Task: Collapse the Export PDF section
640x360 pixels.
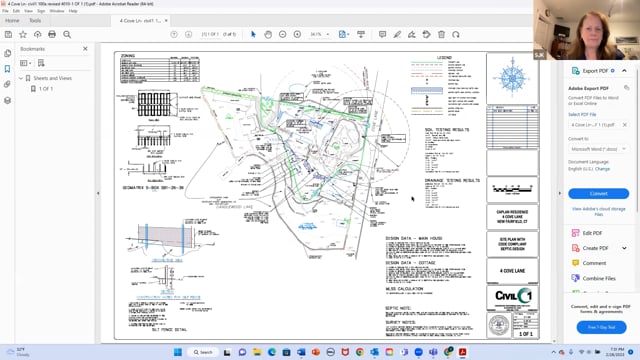Action: [624, 71]
